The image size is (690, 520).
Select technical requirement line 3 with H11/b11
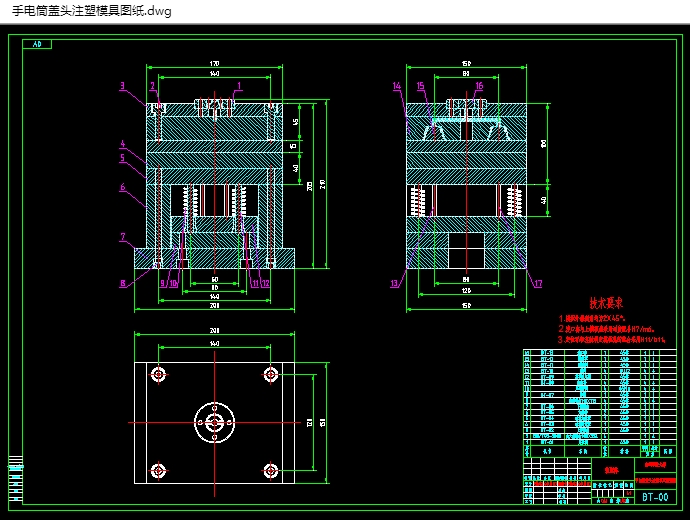coord(612,340)
